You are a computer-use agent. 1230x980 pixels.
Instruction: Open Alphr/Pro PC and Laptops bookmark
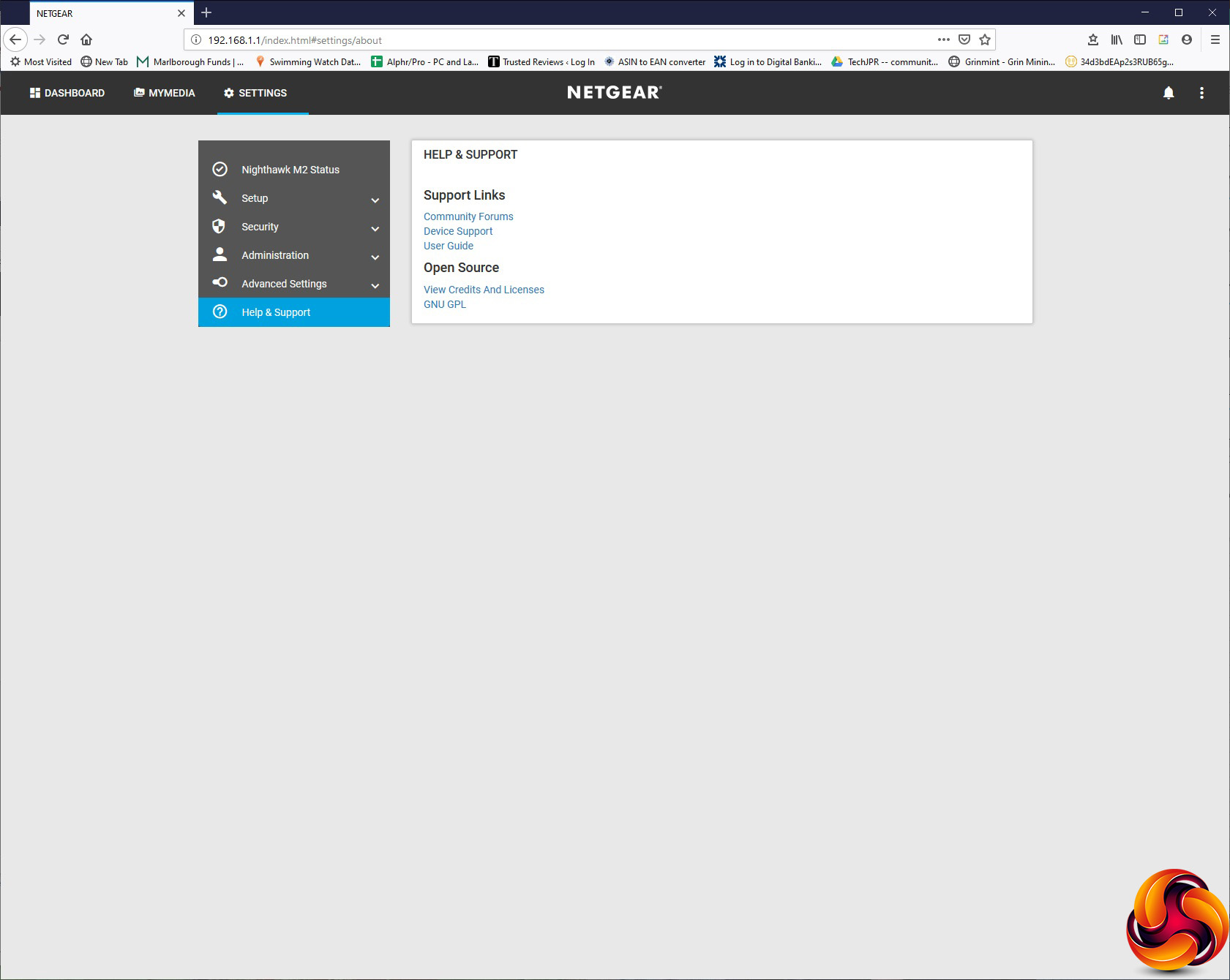424,61
